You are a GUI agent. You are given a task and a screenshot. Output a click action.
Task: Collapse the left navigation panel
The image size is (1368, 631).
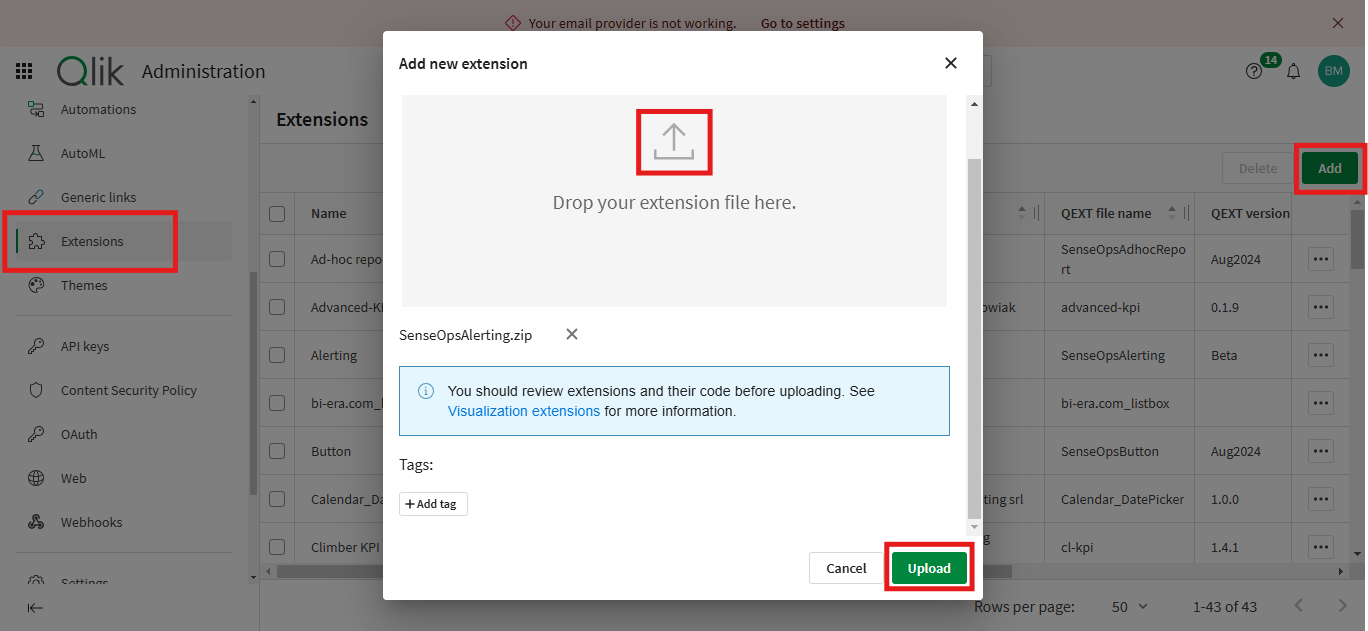pos(34,607)
